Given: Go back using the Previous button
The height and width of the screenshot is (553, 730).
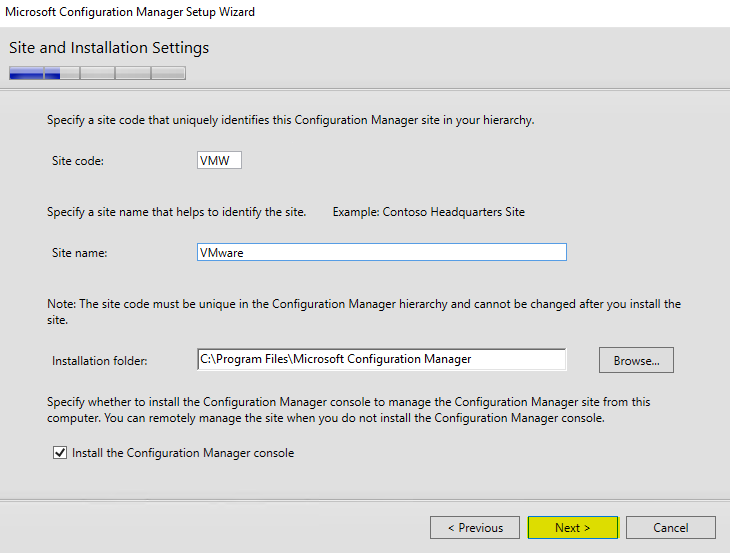Looking at the screenshot, I should click(x=475, y=528).
